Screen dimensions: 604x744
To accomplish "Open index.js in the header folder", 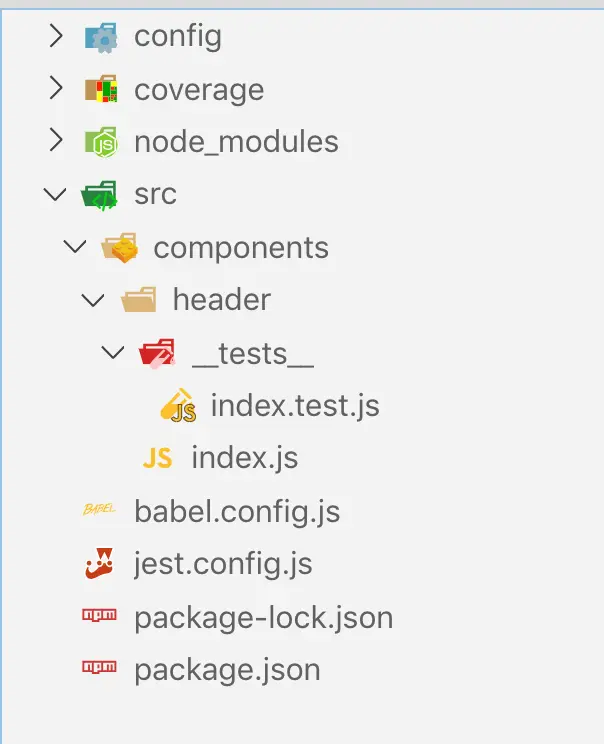I will [244, 459].
